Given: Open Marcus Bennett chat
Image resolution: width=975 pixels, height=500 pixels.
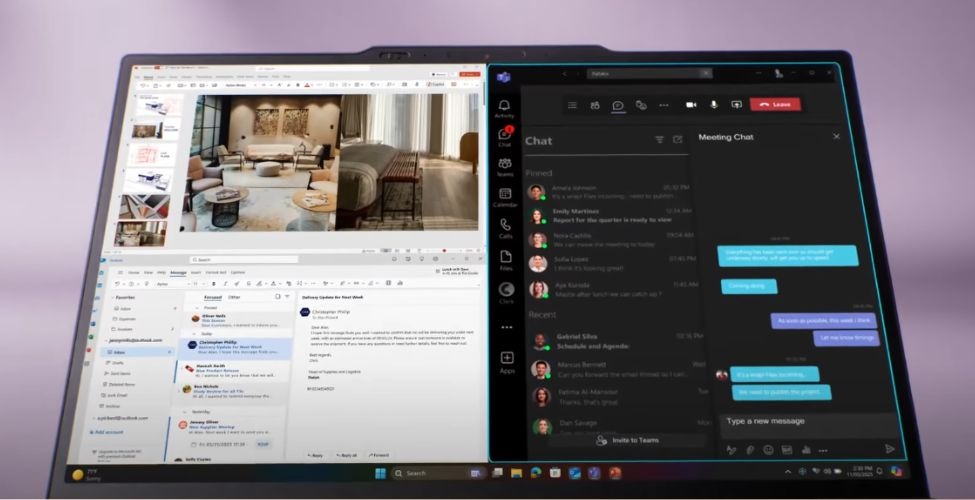Looking at the screenshot, I should [x=617, y=369].
